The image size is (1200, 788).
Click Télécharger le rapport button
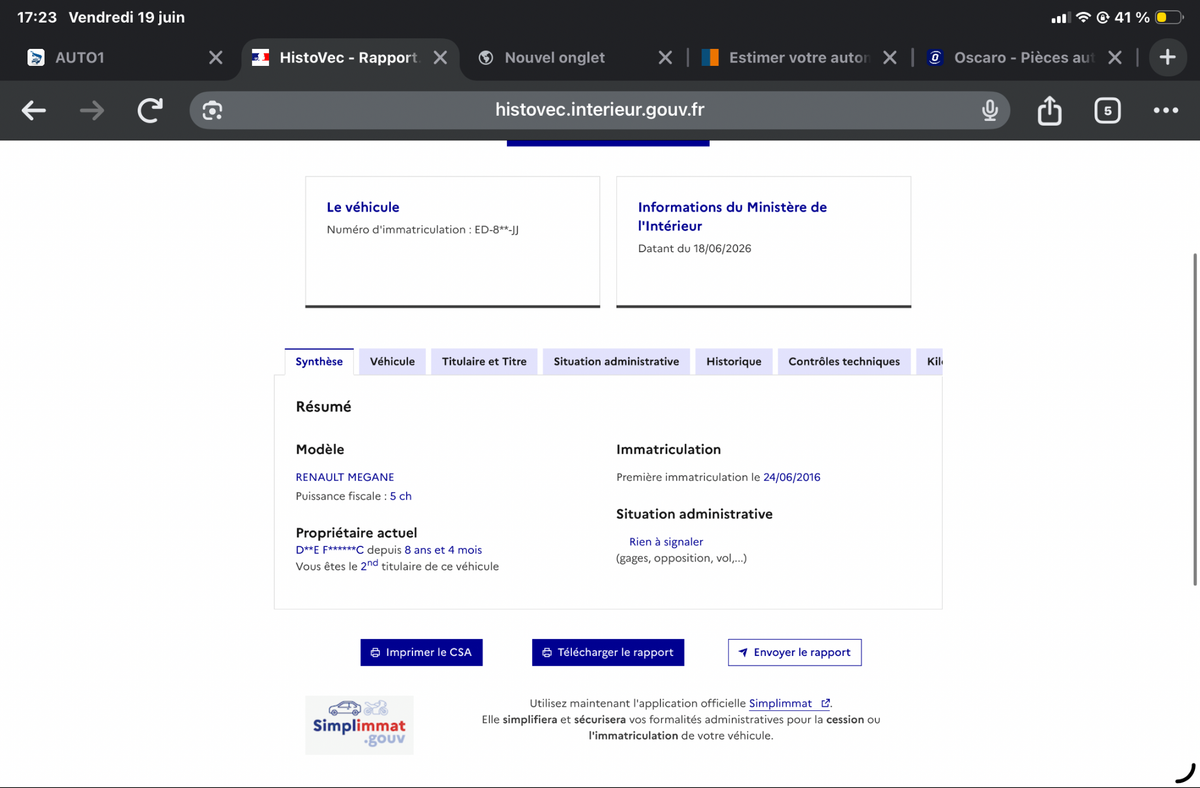tap(608, 652)
